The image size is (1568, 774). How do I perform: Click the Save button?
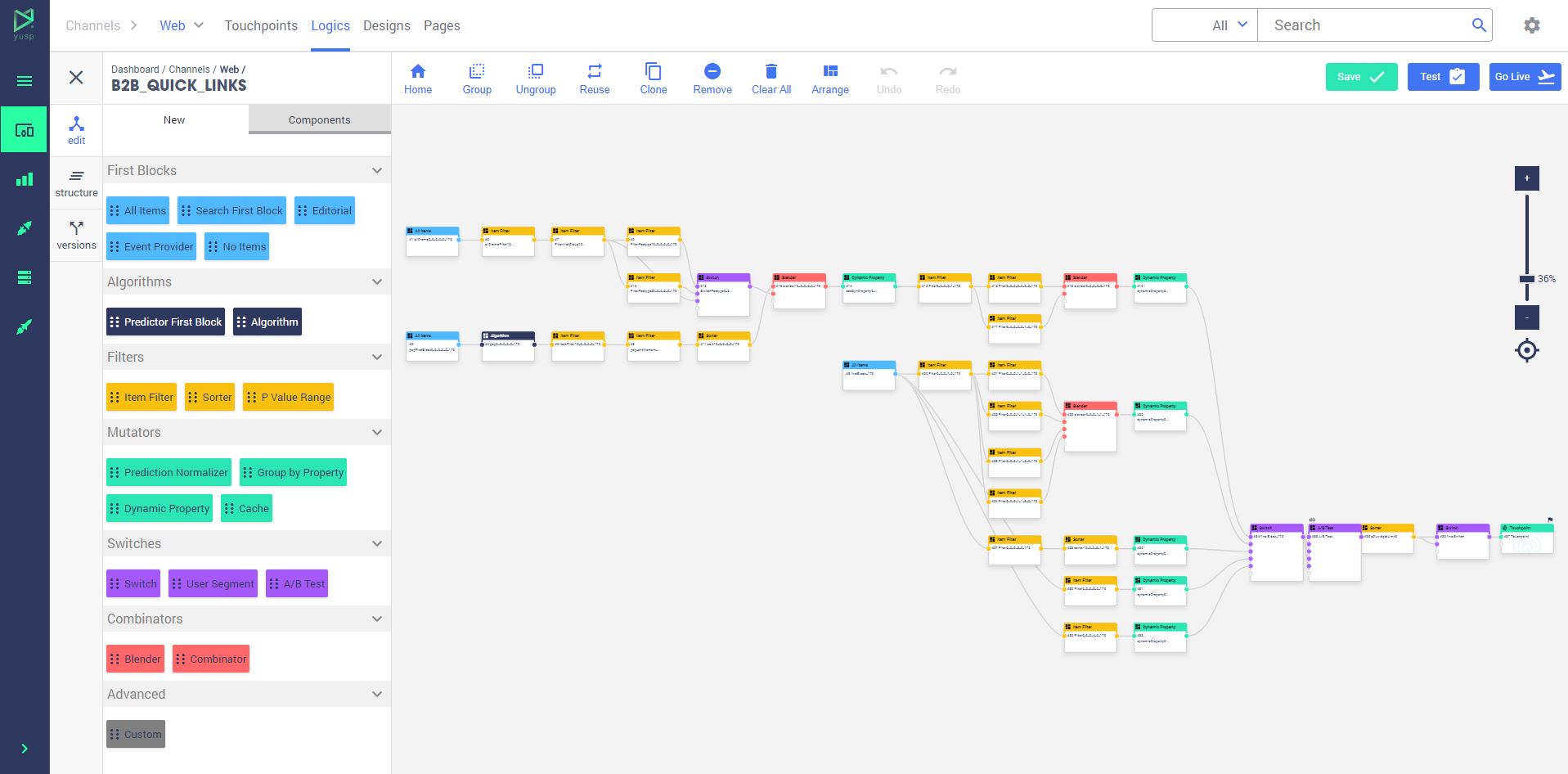[1361, 77]
